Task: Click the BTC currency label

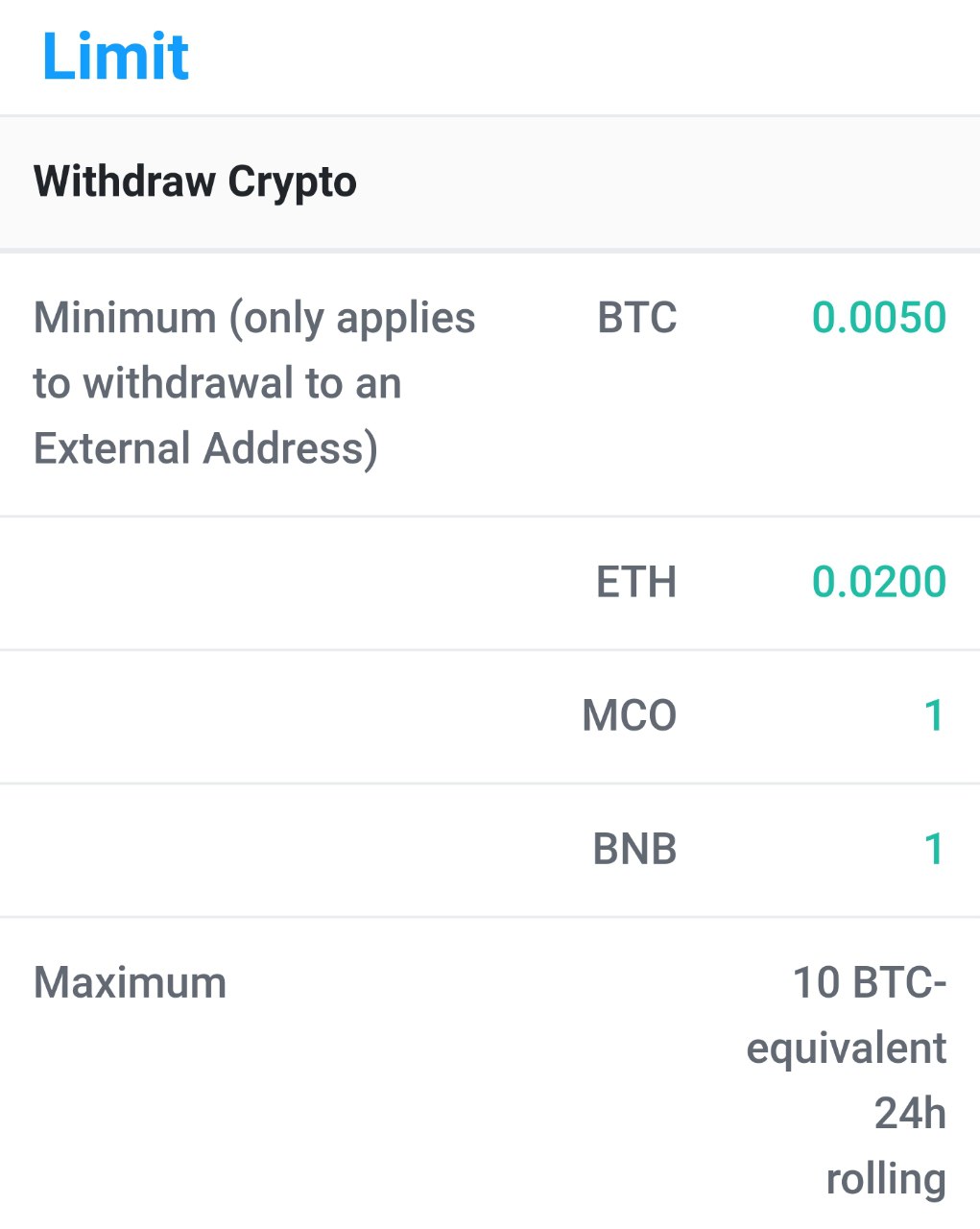Action: click(636, 318)
